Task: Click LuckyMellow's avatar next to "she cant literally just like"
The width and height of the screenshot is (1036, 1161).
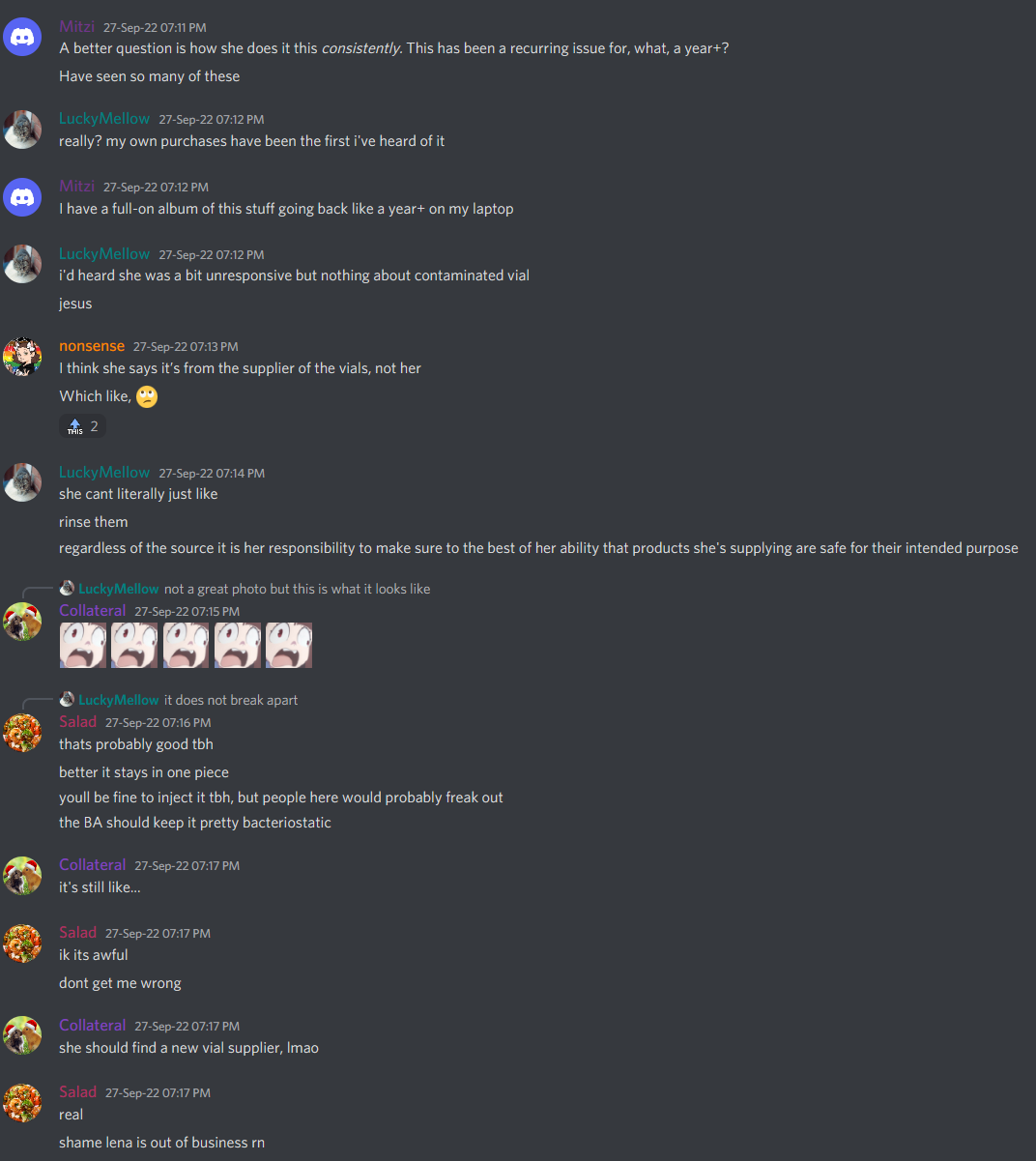Action: pos(22,482)
